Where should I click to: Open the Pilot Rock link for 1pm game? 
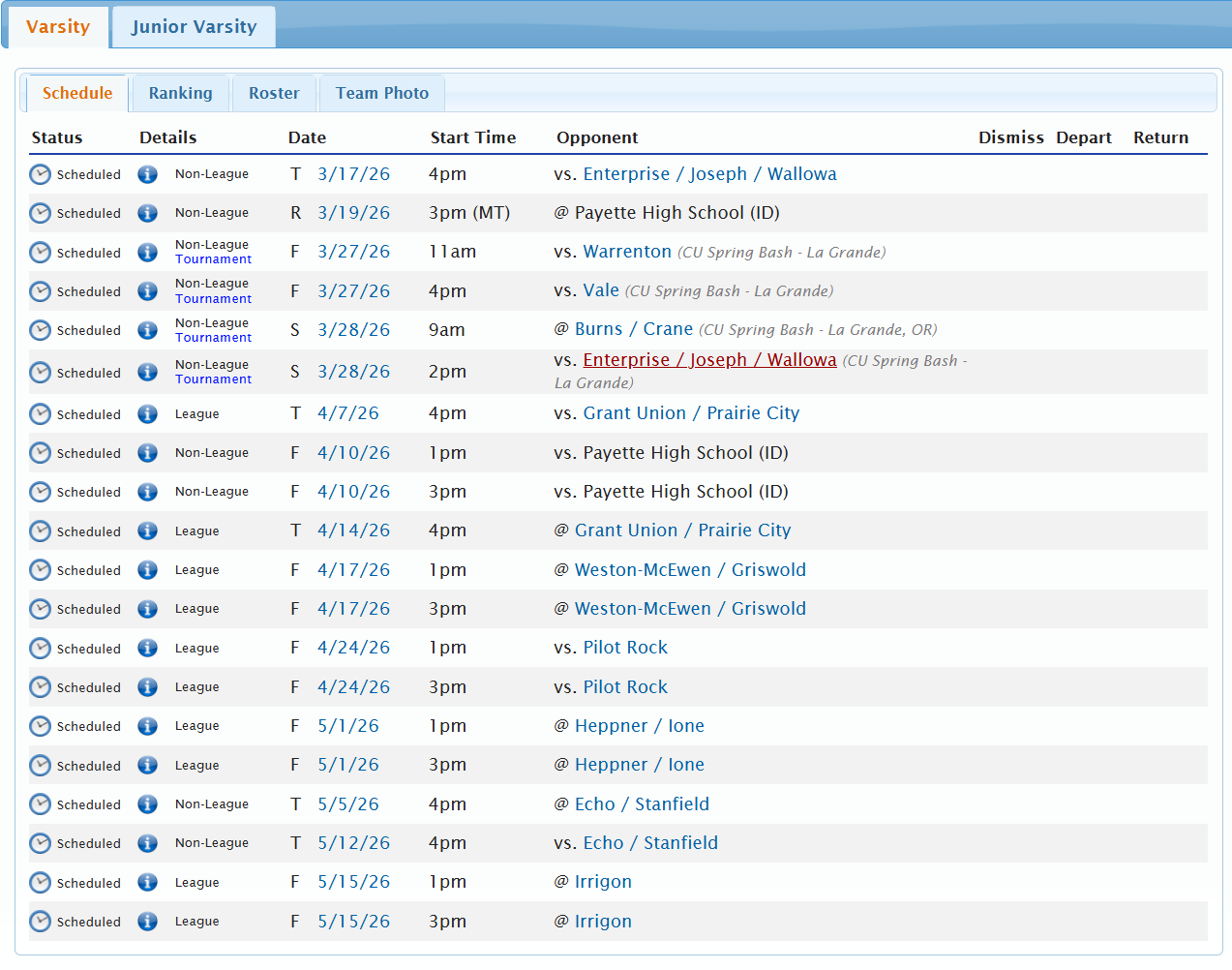pyautogui.click(x=625, y=648)
